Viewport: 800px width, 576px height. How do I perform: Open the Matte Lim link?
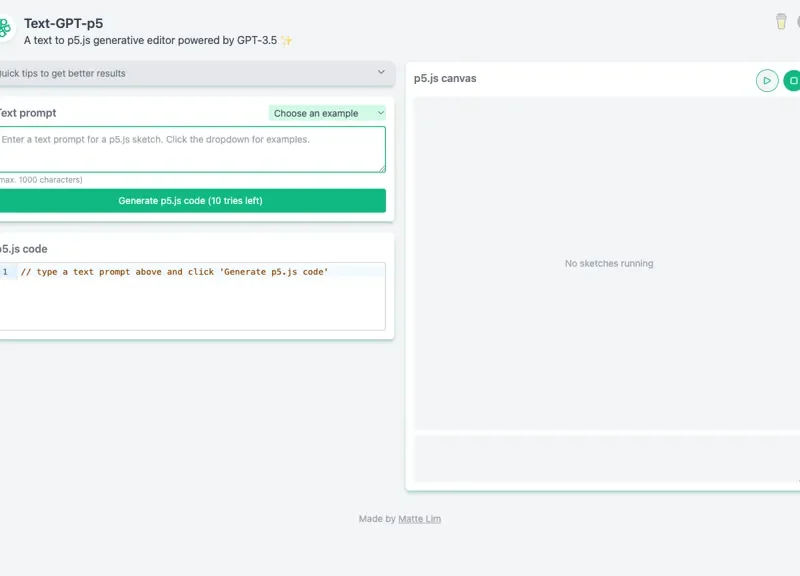coord(419,519)
